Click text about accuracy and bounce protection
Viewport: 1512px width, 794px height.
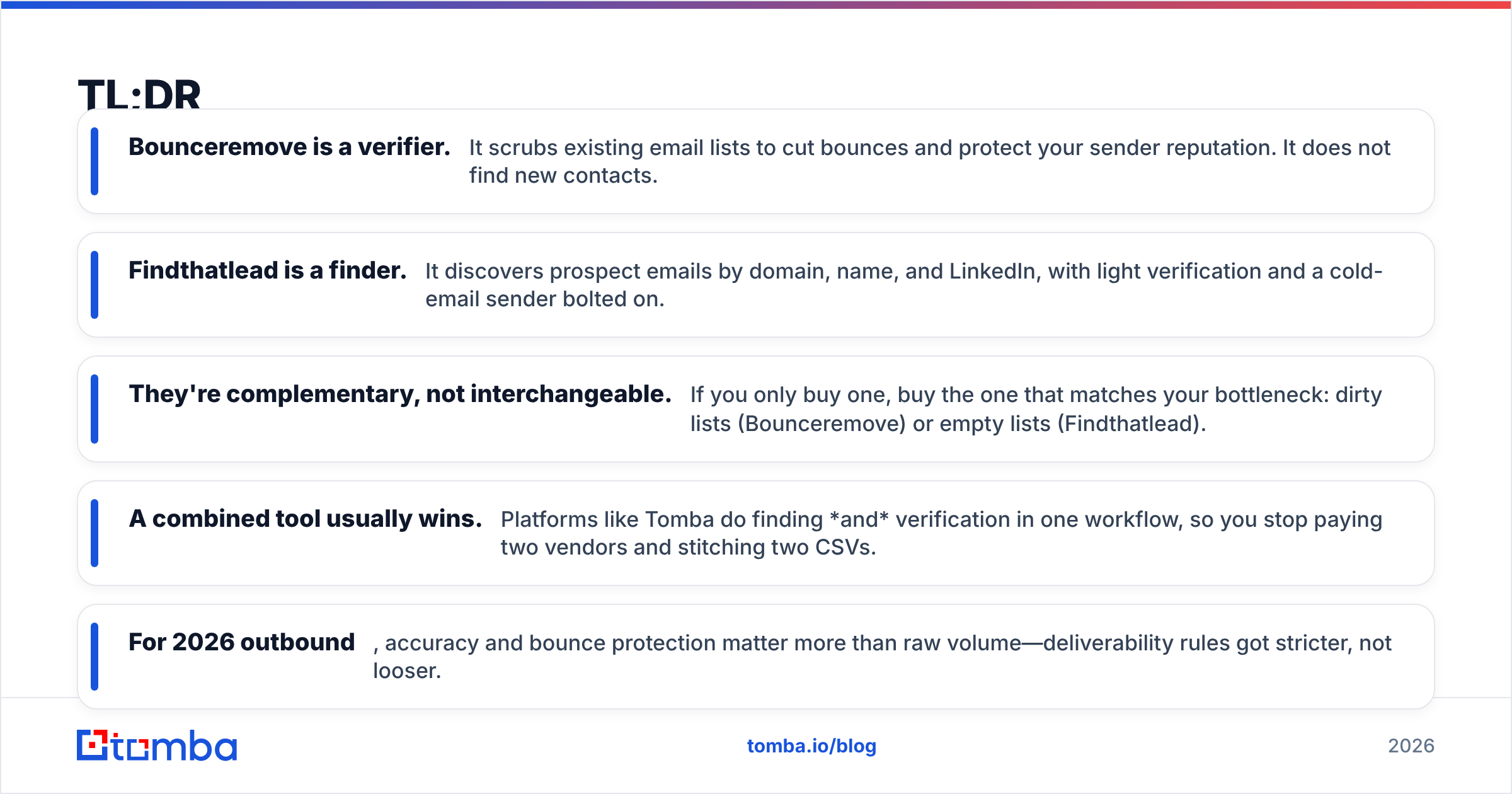882,657
